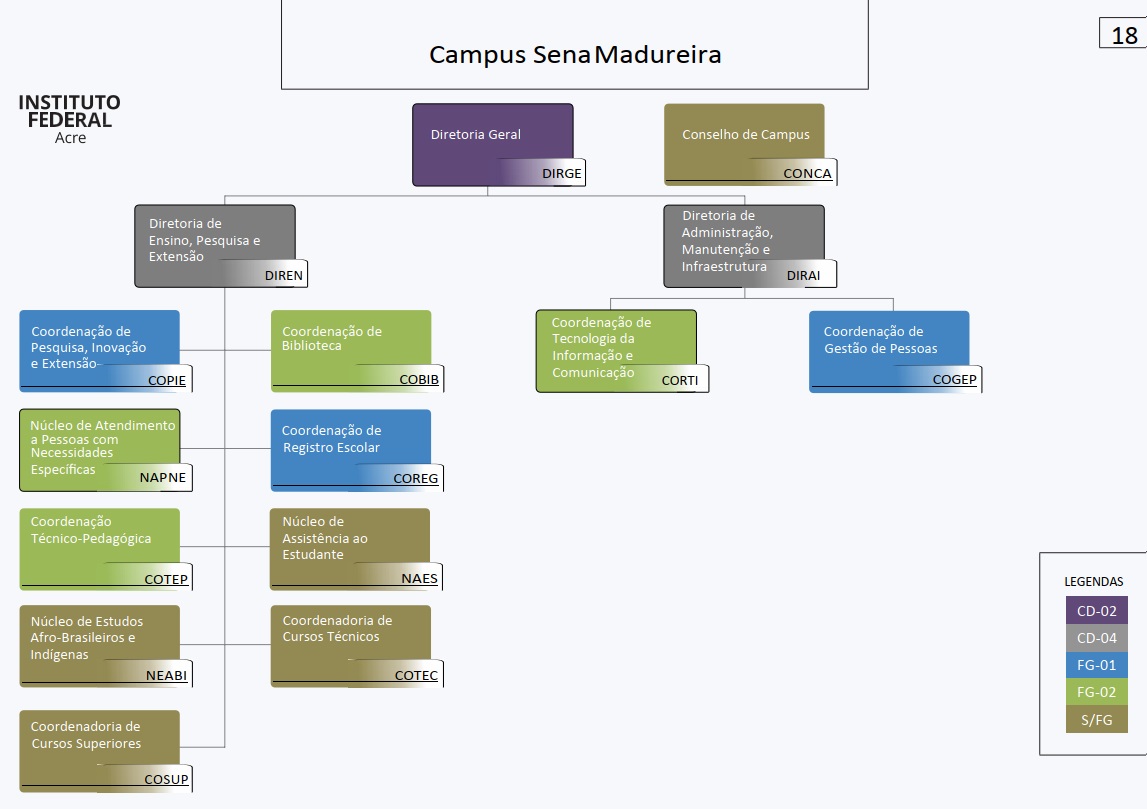Click the COPIE coordination box
Screen dimensions: 1147x809
coord(99,350)
